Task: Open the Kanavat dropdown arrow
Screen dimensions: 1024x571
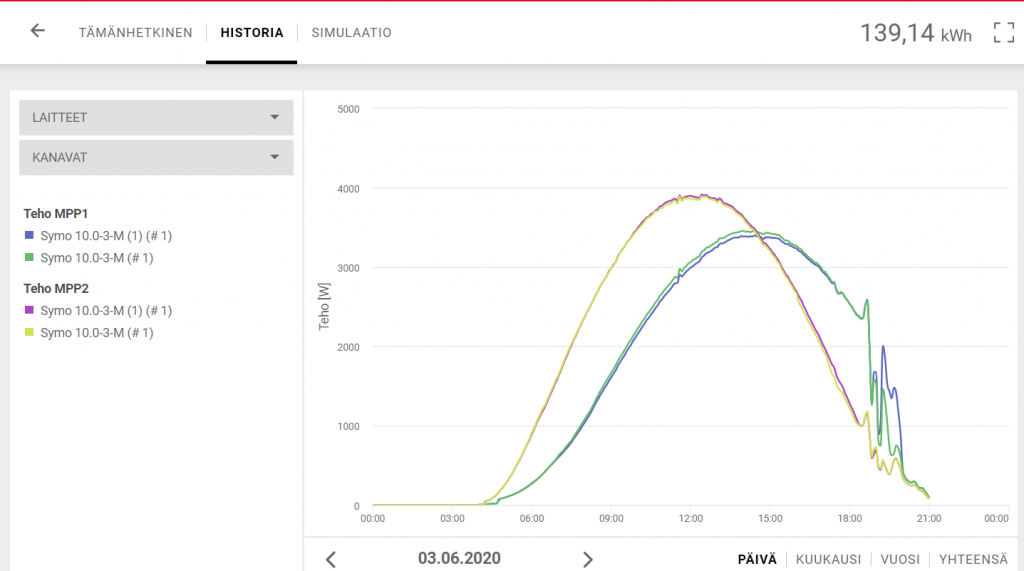Action: [274, 157]
